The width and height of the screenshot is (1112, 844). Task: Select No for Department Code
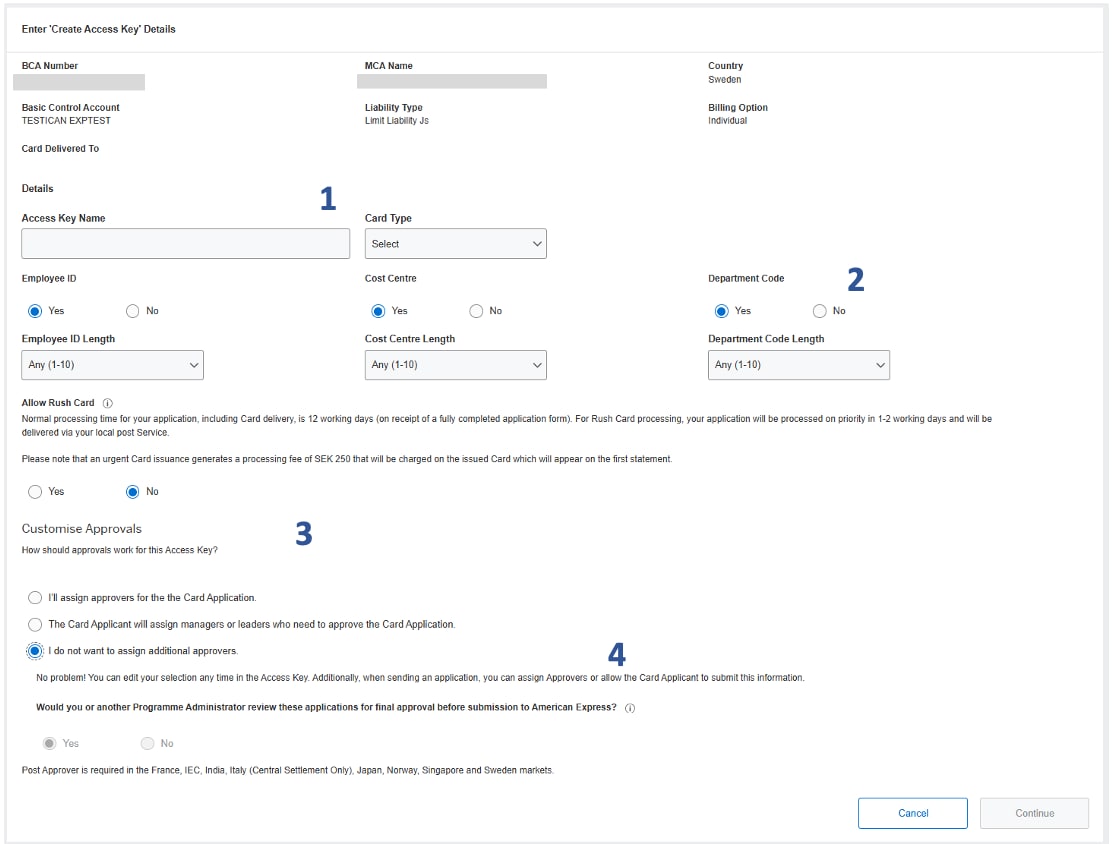(818, 311)
